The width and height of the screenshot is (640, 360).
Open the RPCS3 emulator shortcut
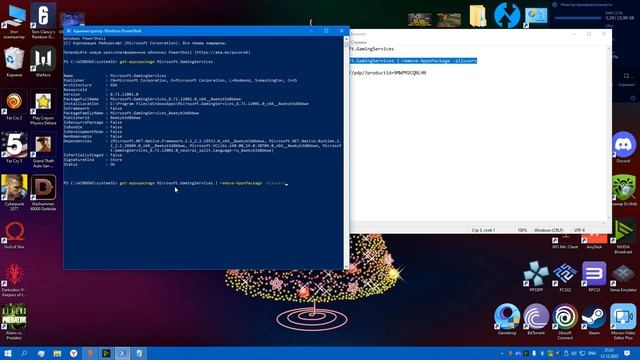[x=594, y=277]
